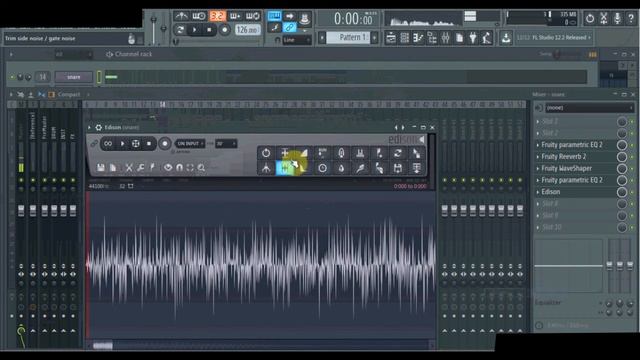
Task: Click the power-symbol button in Edison's tool grid
Action: point(266,153)
